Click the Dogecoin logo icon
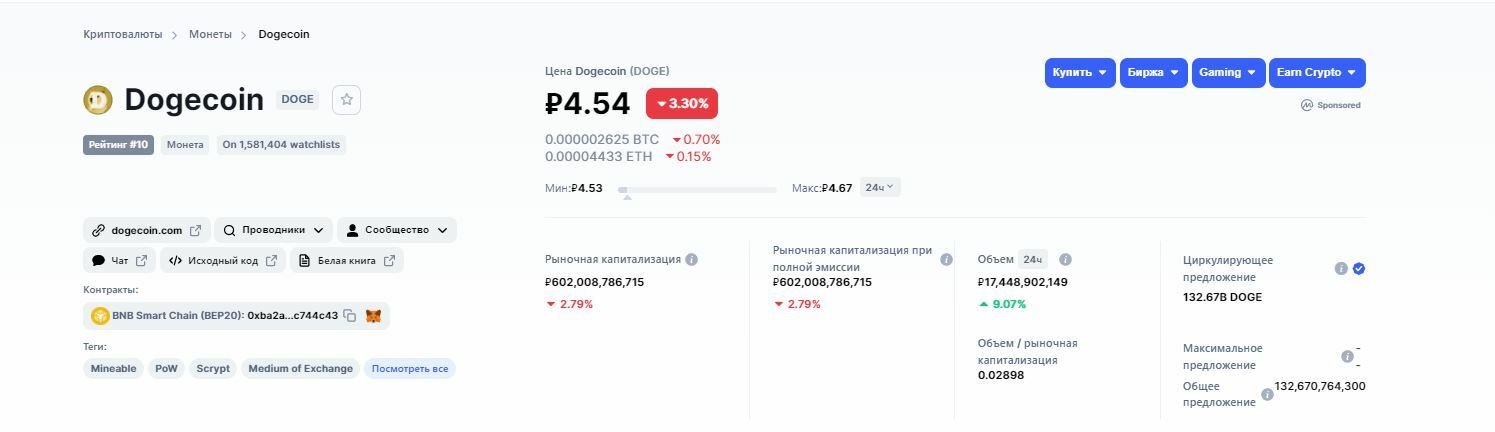Image resolution: width=1495 pixels, height=432 pixels. click(98, 99)
